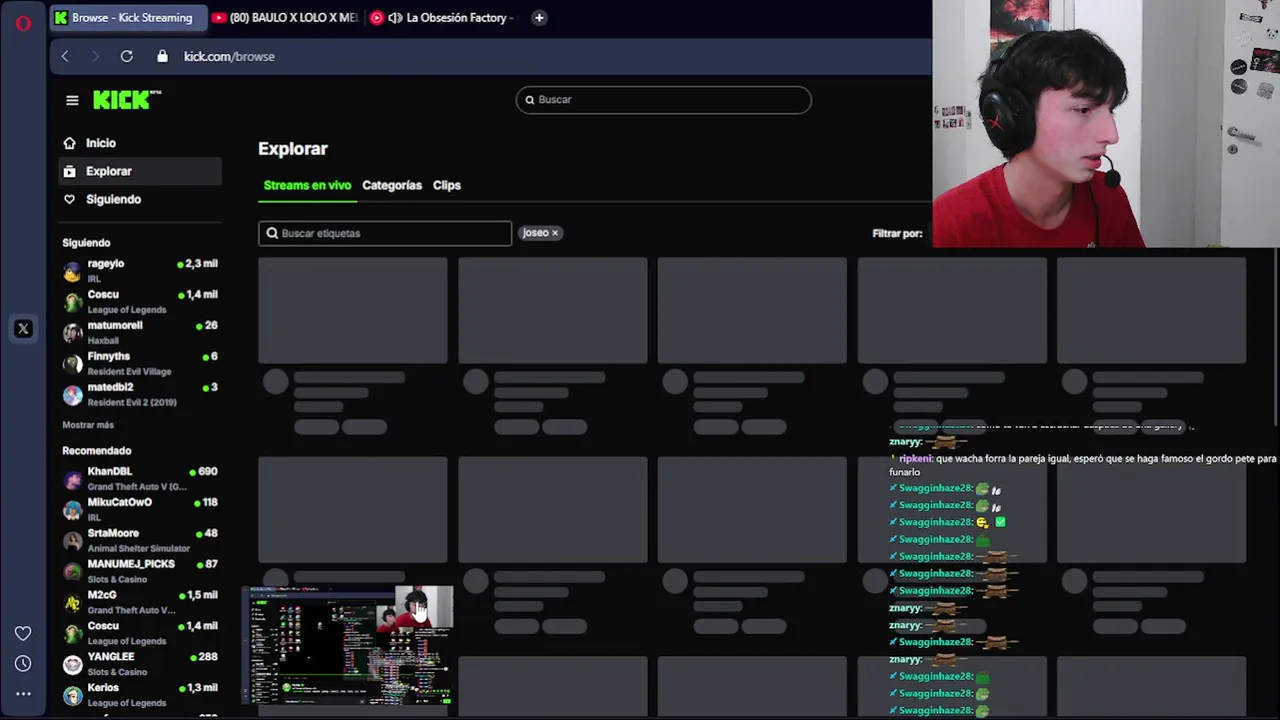Navigate to Inicio in sidebar

tap(140, 143)
